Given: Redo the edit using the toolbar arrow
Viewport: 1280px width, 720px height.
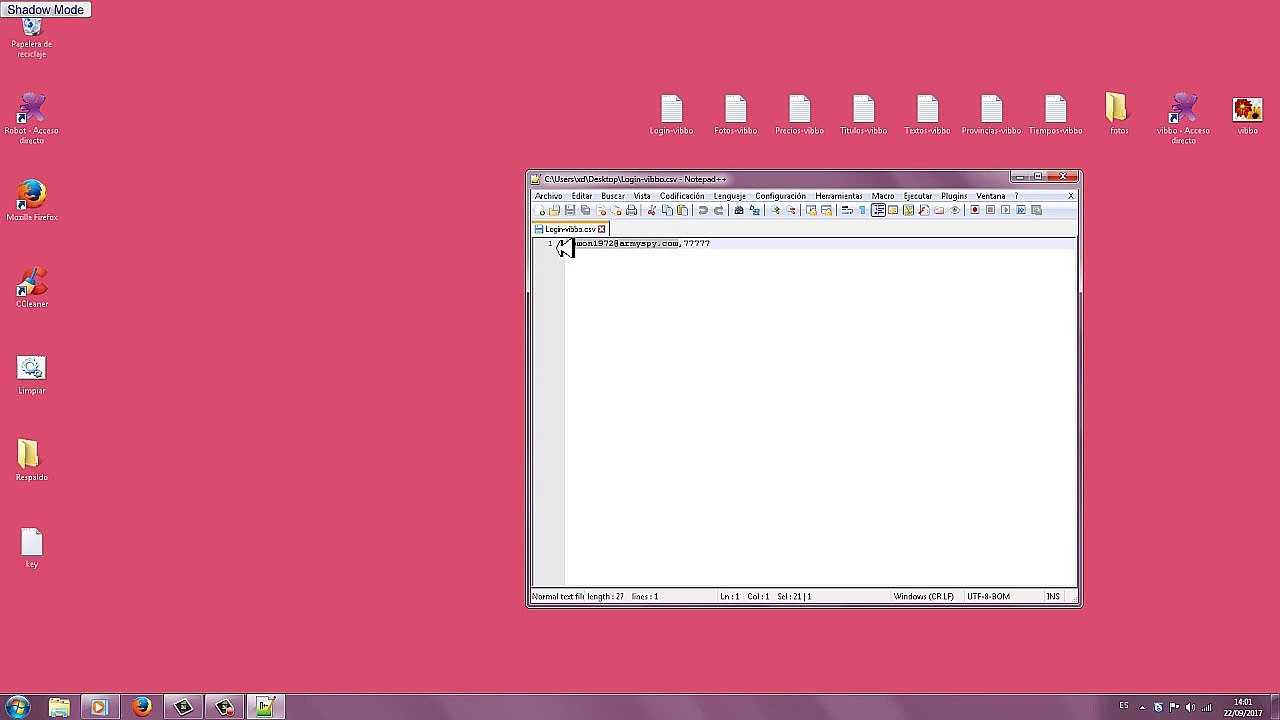Looking at the screenshot, I should click(718, 210).
